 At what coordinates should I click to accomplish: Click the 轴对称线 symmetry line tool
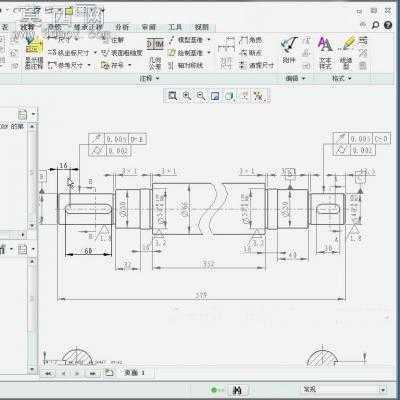tap(186, 65)
